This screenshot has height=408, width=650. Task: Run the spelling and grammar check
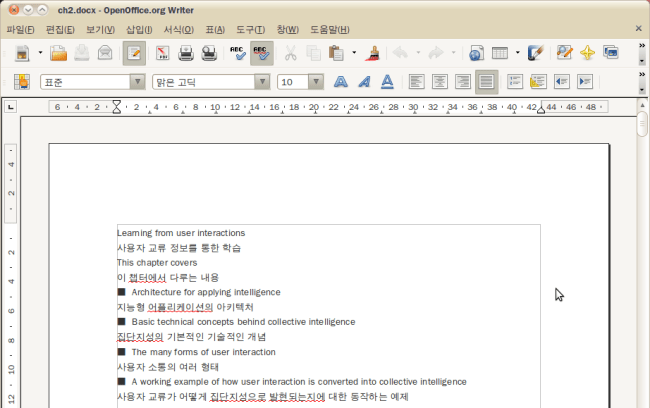point(238,53)
